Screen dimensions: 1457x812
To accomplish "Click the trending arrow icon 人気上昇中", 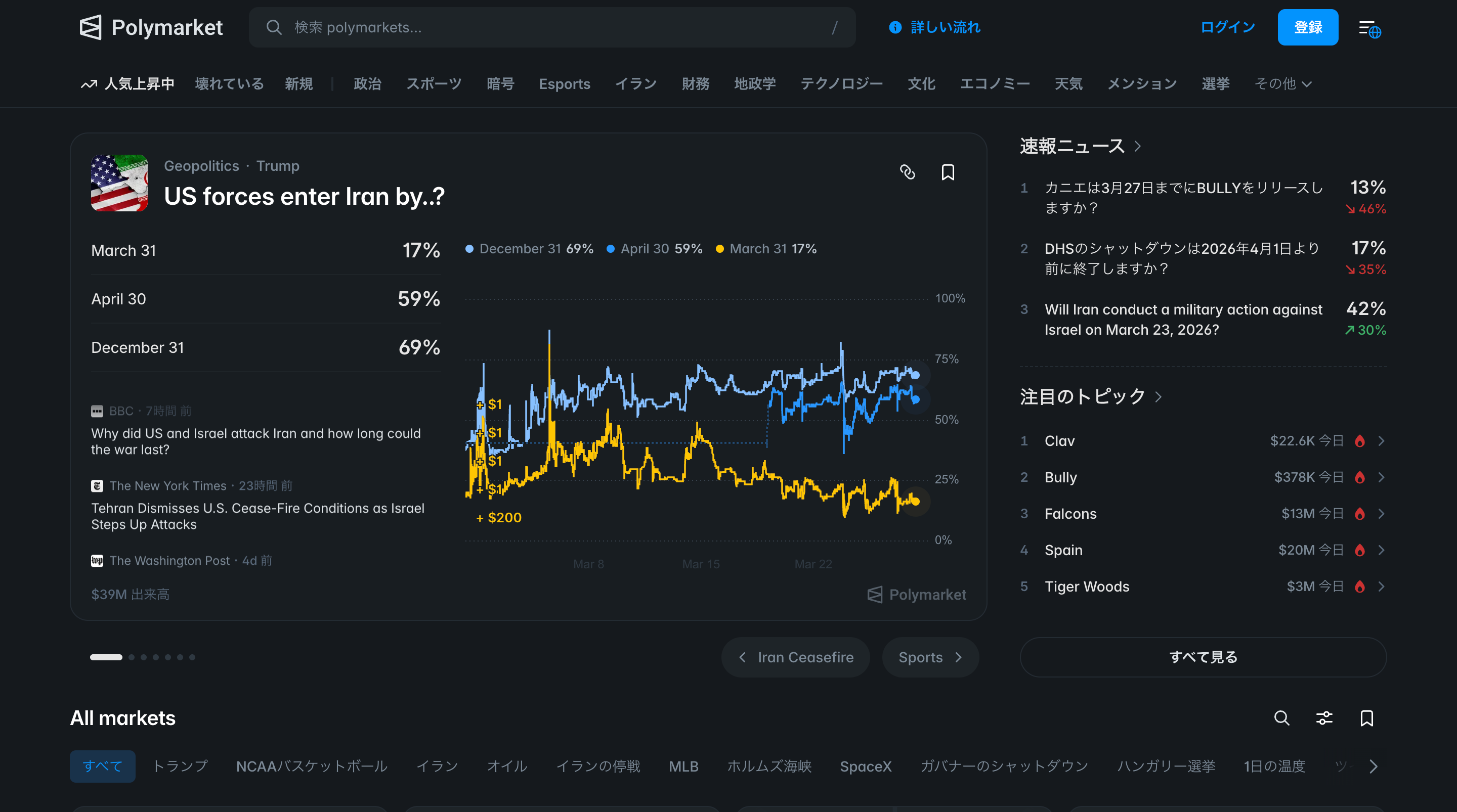I will click(89, 84).
